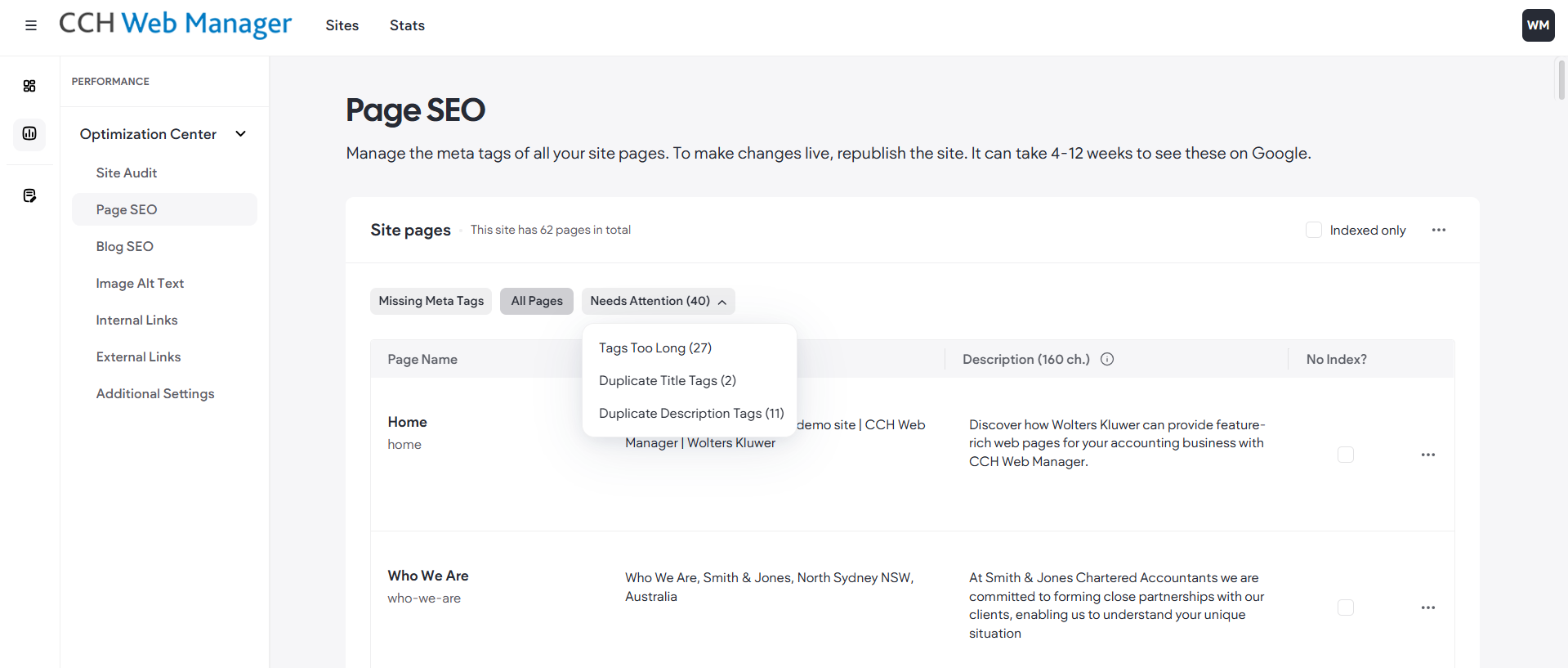Image resolution: width=1568 pixels, height=668 pixels.
Task: Click the page vertical scrollbar
Action: point(1561,80)
